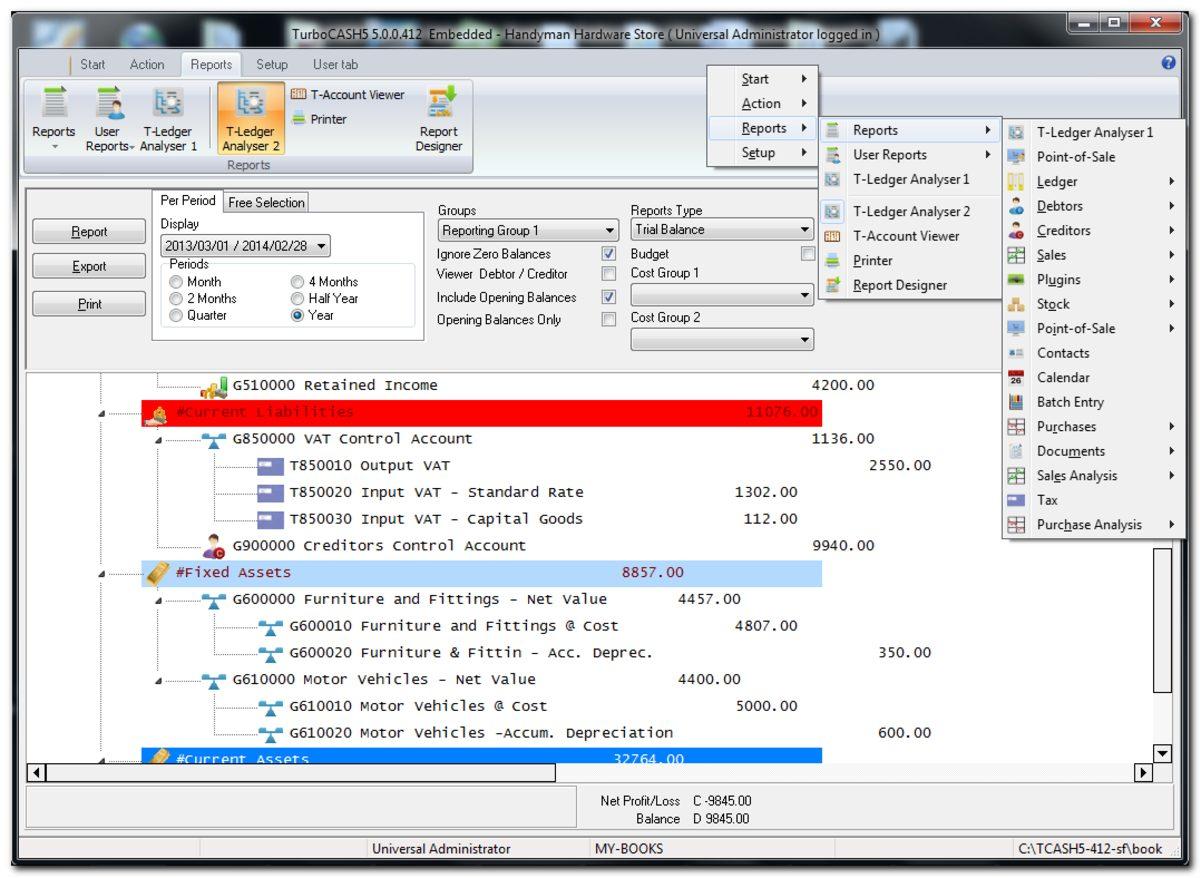Open Calendar from the Reports submenu
The width and height of the screenshot is (1200, 878).
[x=1062, y=378]
